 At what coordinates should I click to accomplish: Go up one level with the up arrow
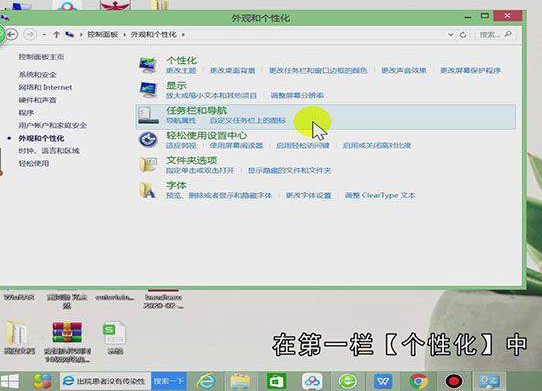click(57, 35)
